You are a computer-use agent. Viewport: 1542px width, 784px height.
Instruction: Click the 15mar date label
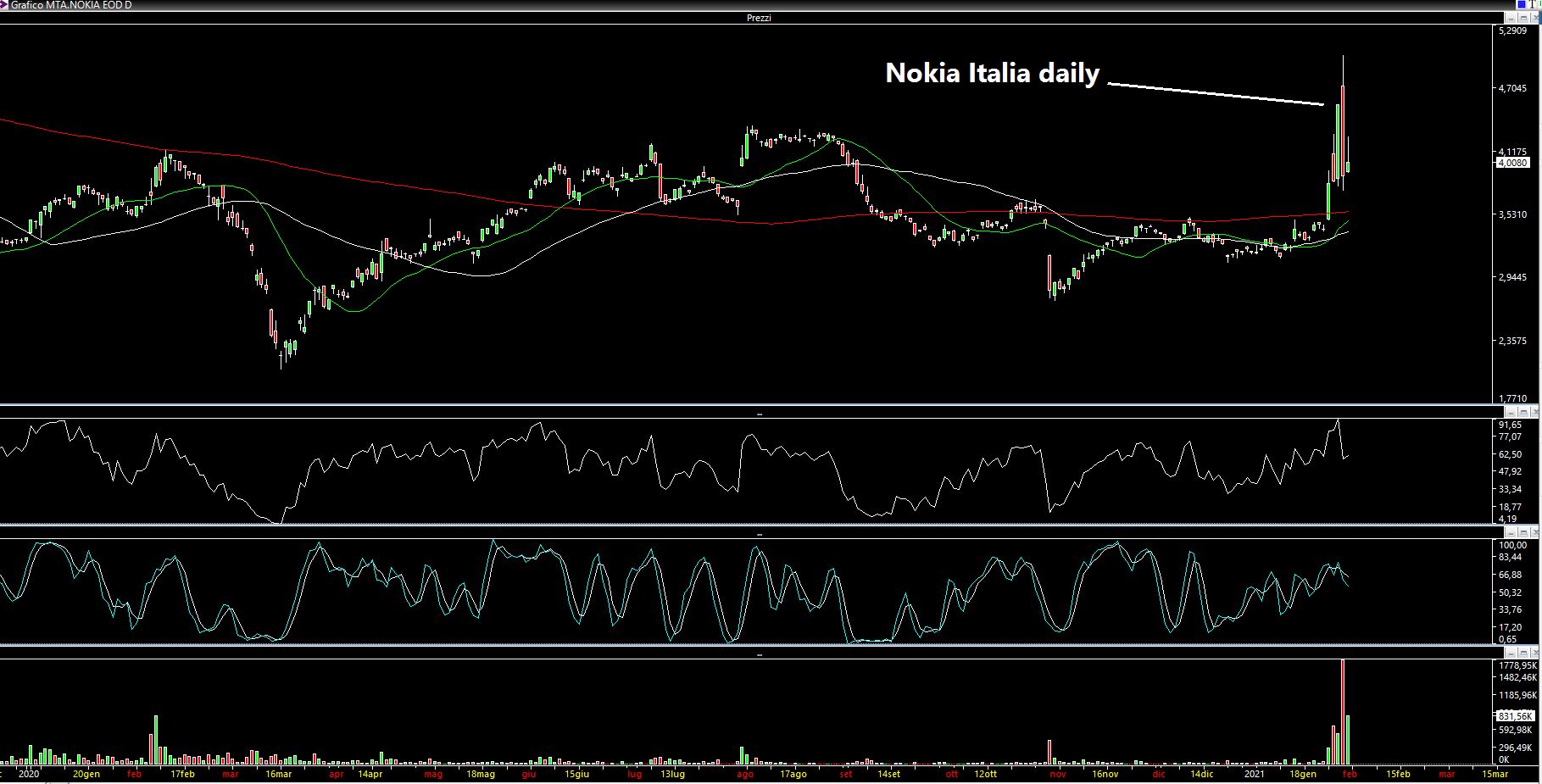tap(1495, 774)
